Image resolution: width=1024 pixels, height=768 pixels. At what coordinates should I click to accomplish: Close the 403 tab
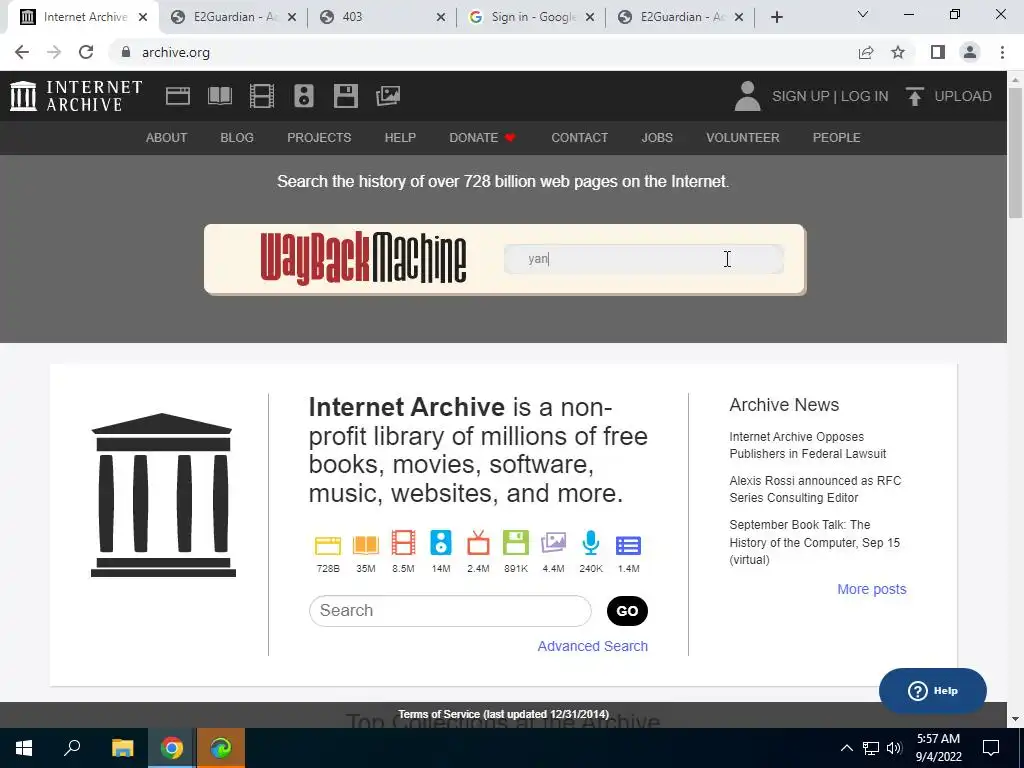click(x=441, y=18)
